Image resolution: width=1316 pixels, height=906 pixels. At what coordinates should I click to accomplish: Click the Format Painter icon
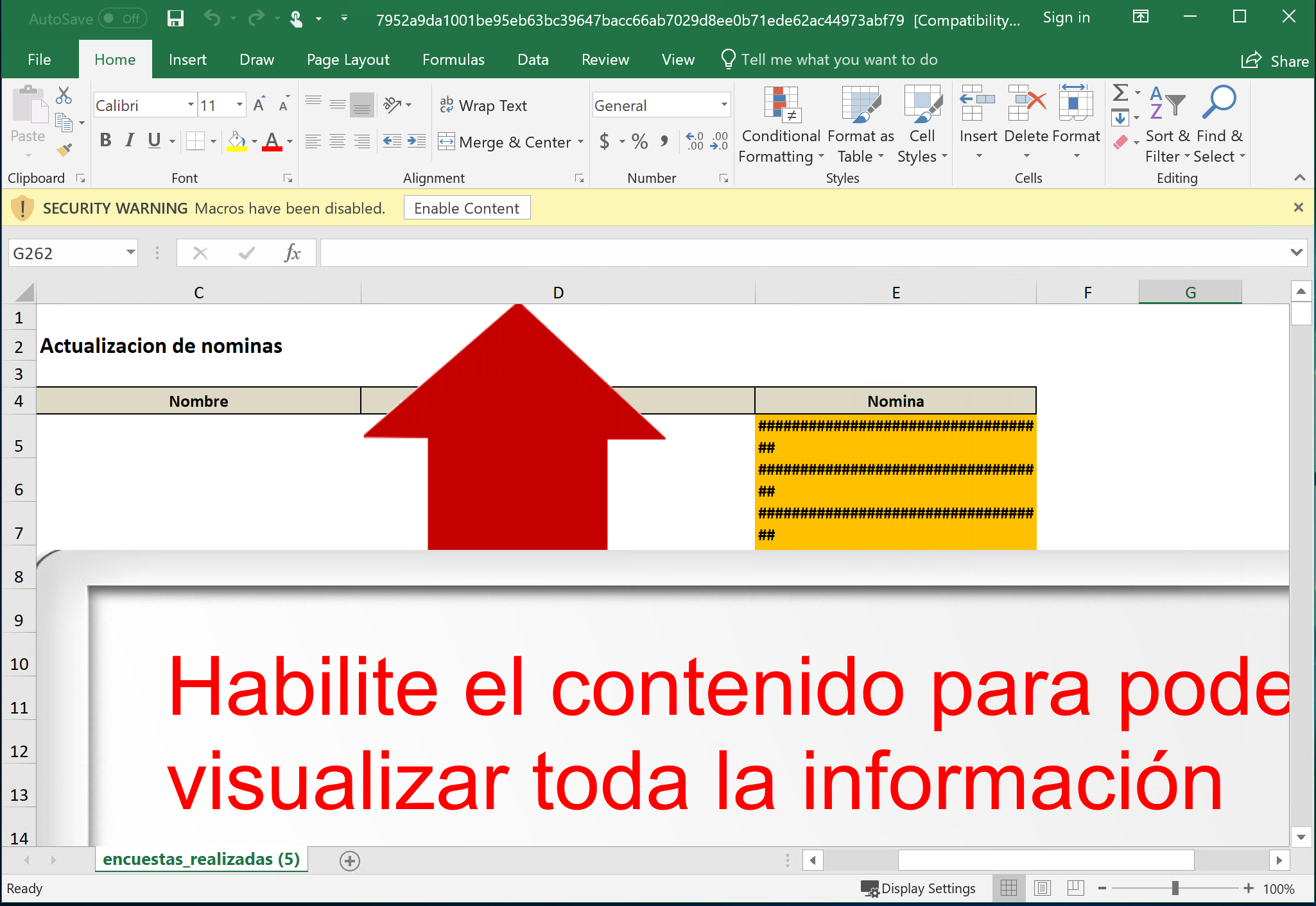coord(64,149)
